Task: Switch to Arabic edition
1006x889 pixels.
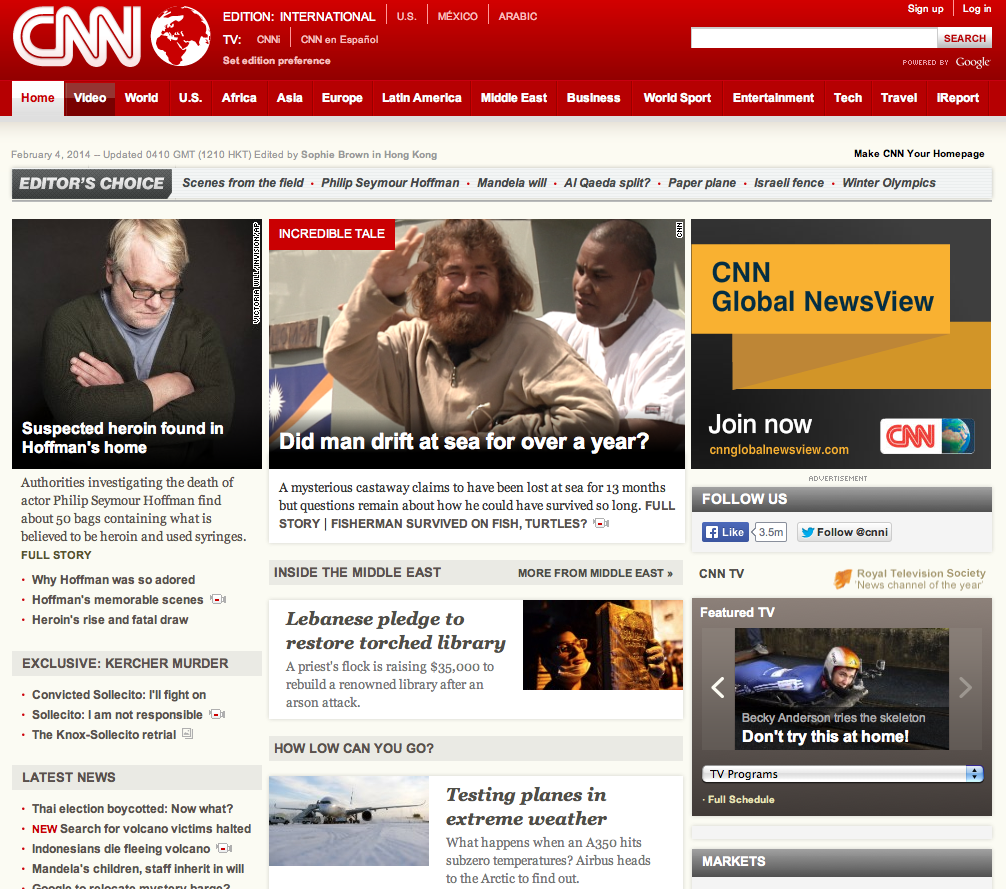Action: [518, 17]
